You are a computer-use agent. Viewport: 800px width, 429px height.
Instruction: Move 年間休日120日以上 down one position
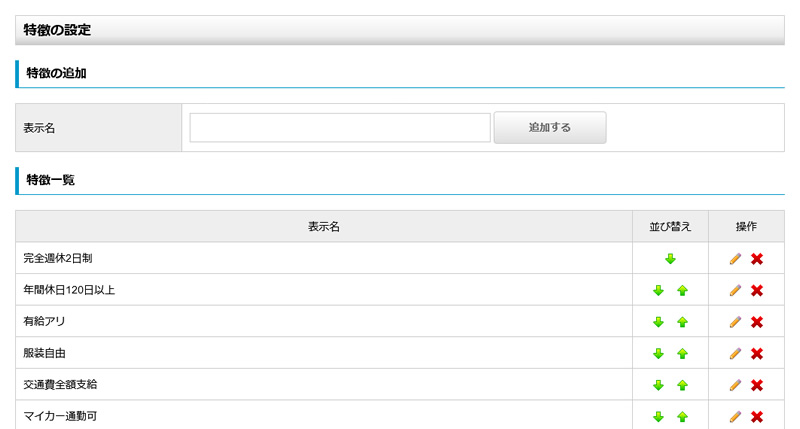coord(658,291)
